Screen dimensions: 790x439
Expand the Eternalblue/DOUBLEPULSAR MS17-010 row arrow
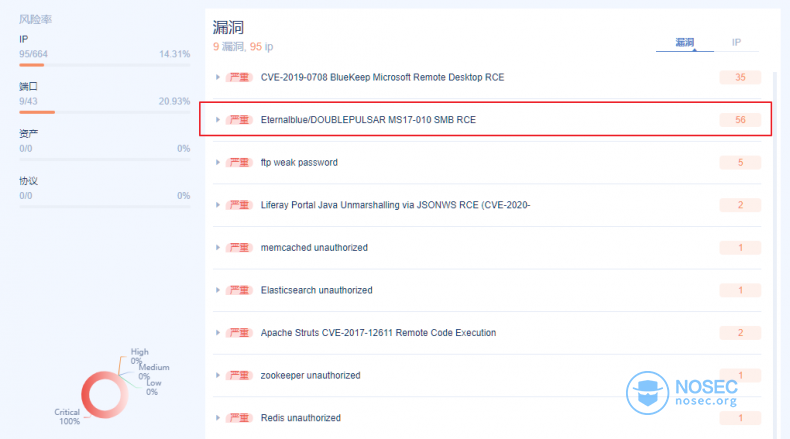217,120
